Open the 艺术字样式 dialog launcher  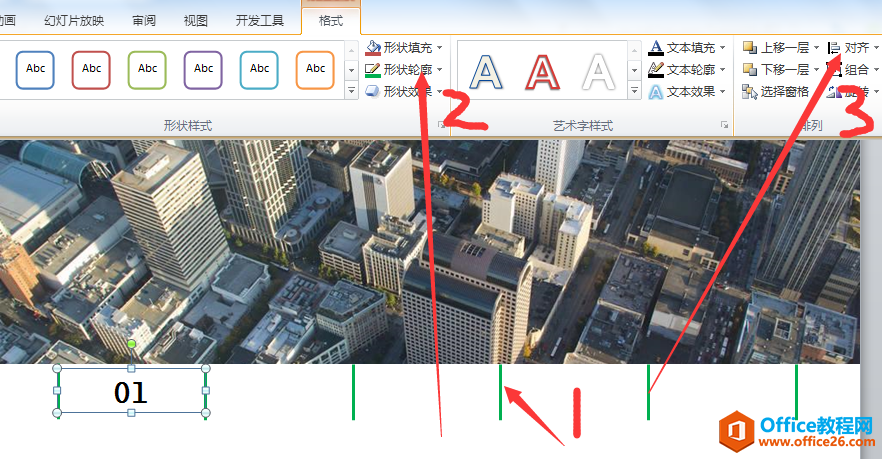(x=724, y=125)
